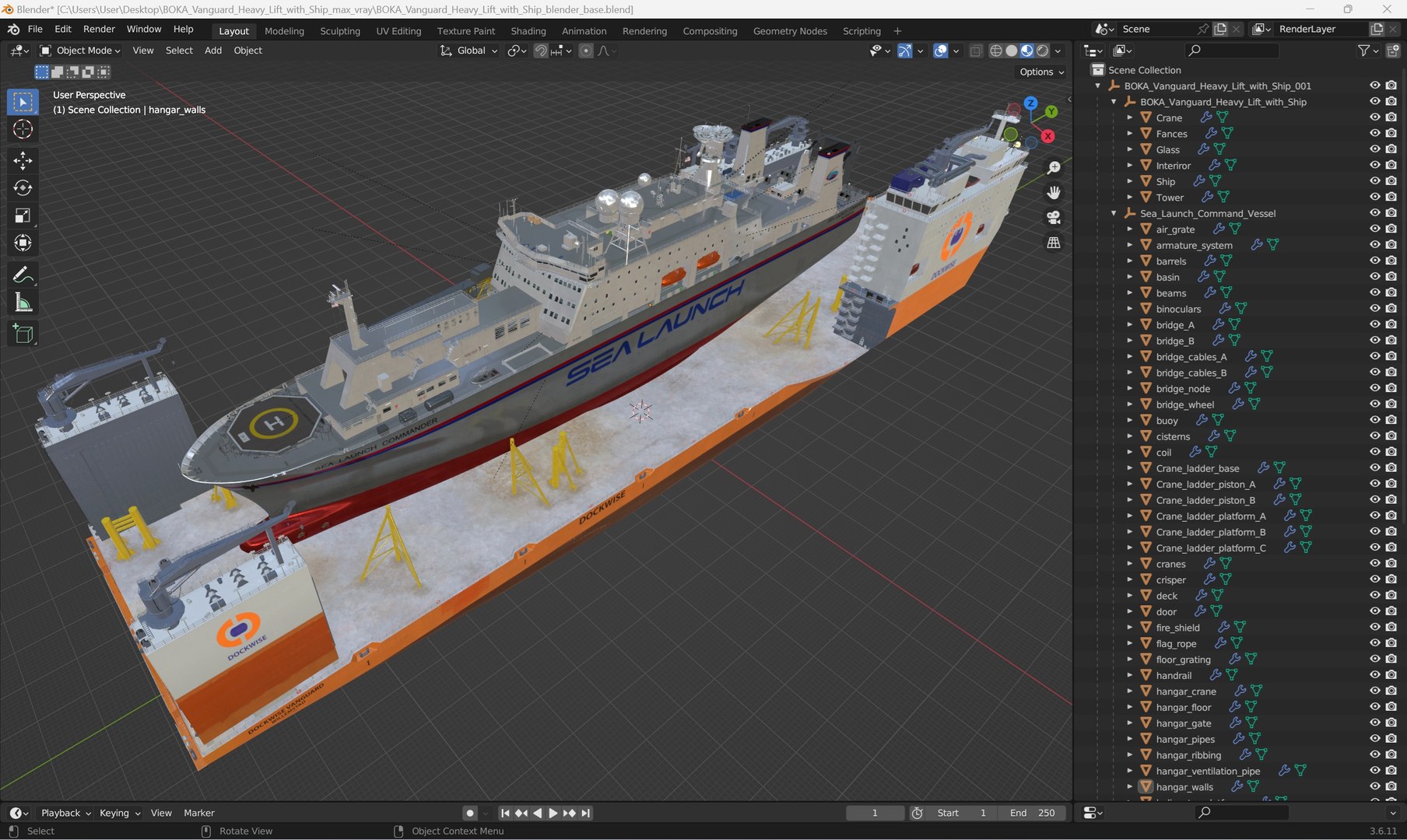This screenshot has width=1407, height=840.
Task: Open the File menu
Action: click(35, 29)
